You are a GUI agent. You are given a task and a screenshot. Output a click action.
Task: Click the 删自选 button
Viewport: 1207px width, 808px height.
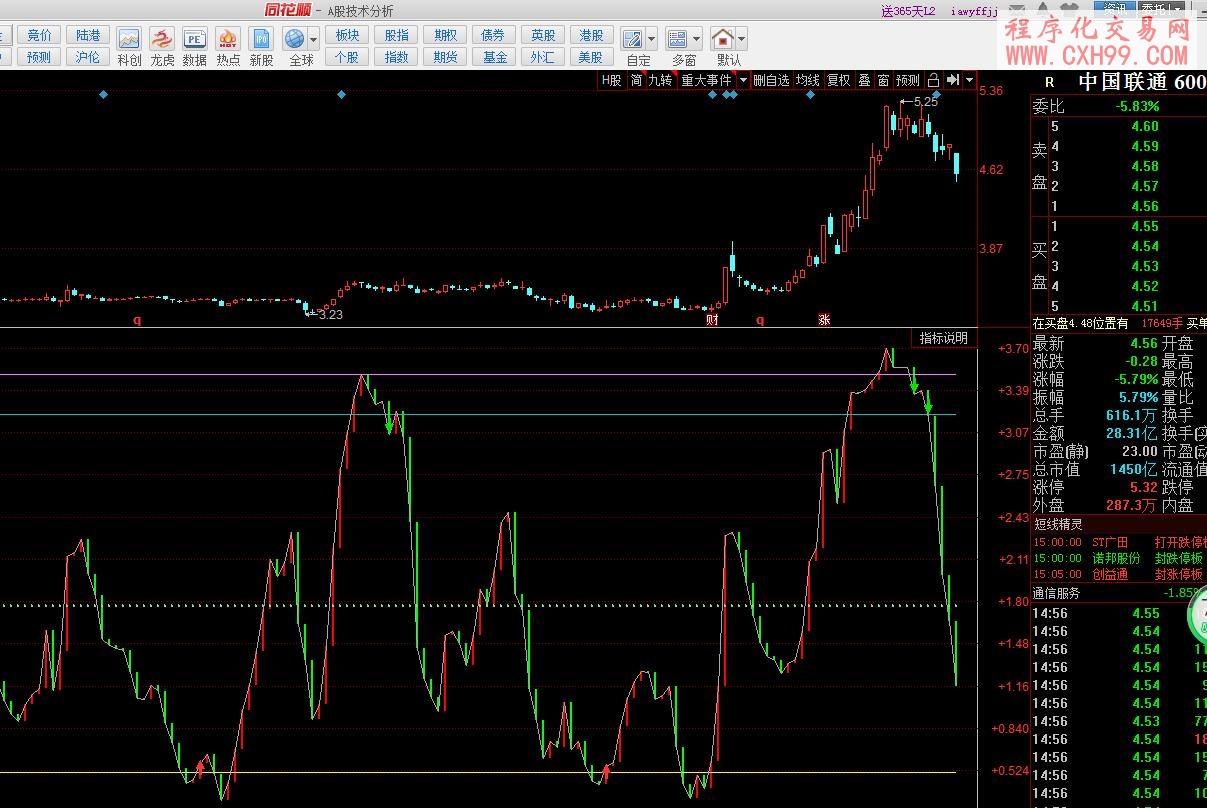tap(771, 80)
